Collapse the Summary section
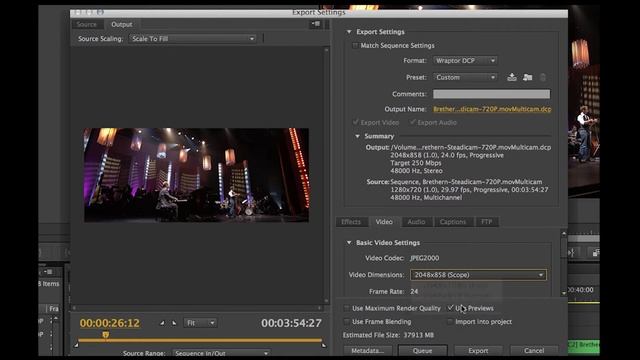This screenshot has width=640, height=360. (358, 136)
